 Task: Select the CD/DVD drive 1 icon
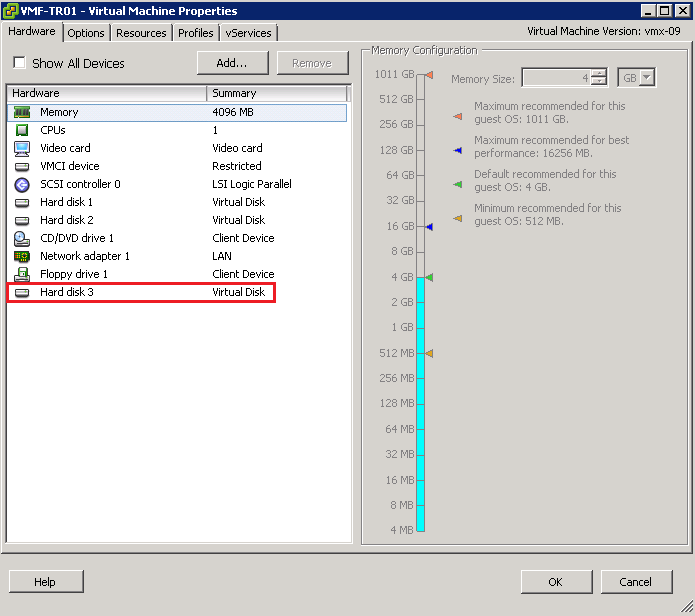[x=22, y=239]
